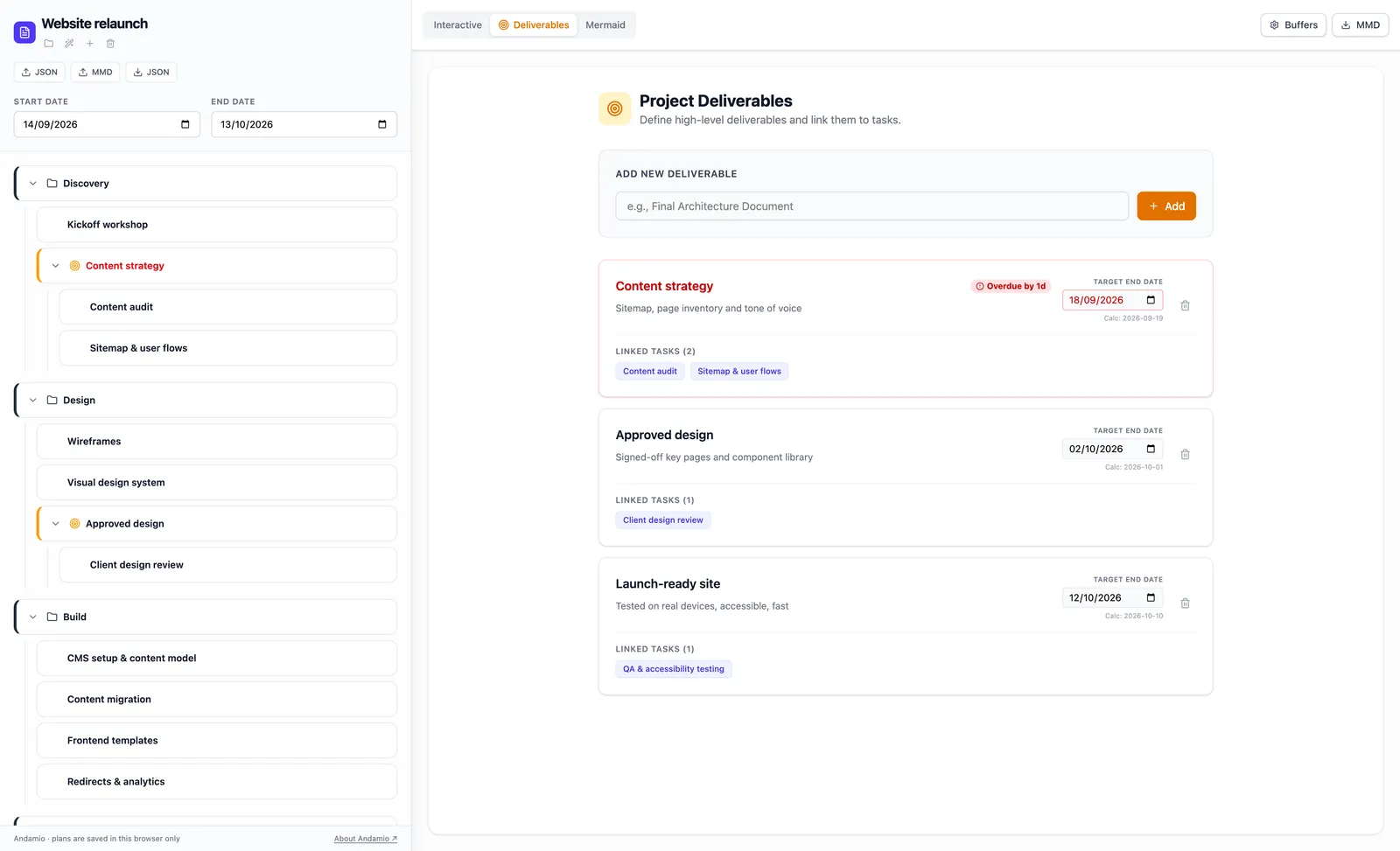Click the download JSON button in sidebar

[151, 72]
